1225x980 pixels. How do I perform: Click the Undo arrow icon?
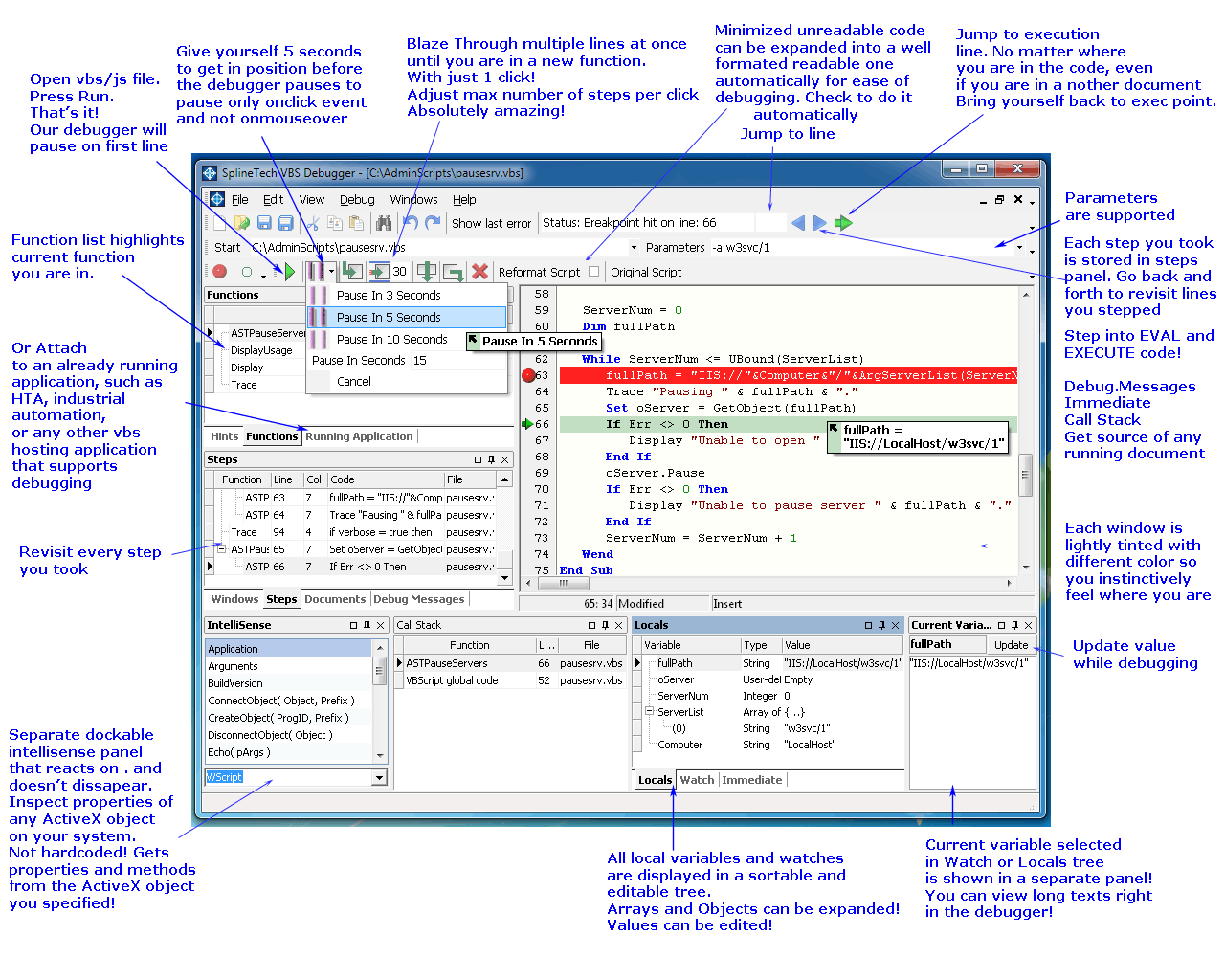tap(411, 223)
